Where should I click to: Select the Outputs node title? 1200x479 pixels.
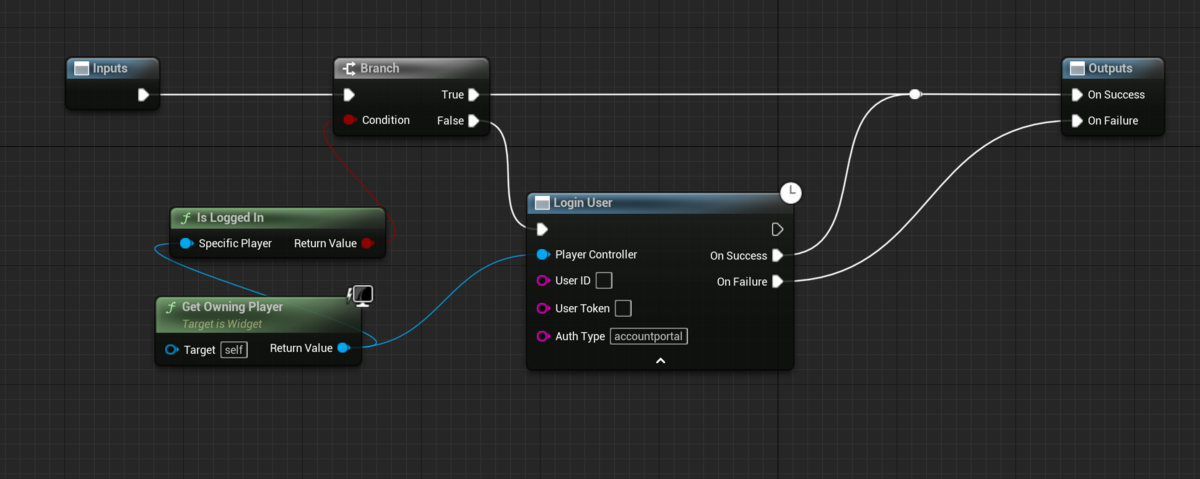point(1110,68)
